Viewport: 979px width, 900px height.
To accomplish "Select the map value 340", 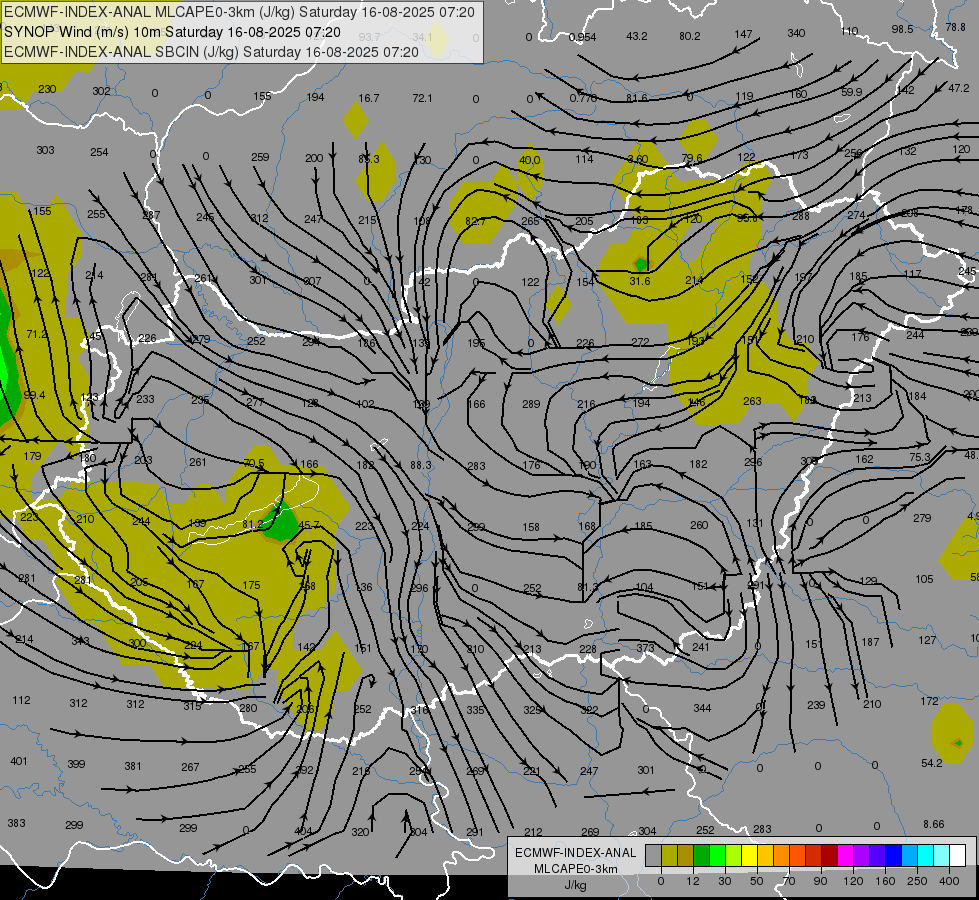I will pos(796,33).
